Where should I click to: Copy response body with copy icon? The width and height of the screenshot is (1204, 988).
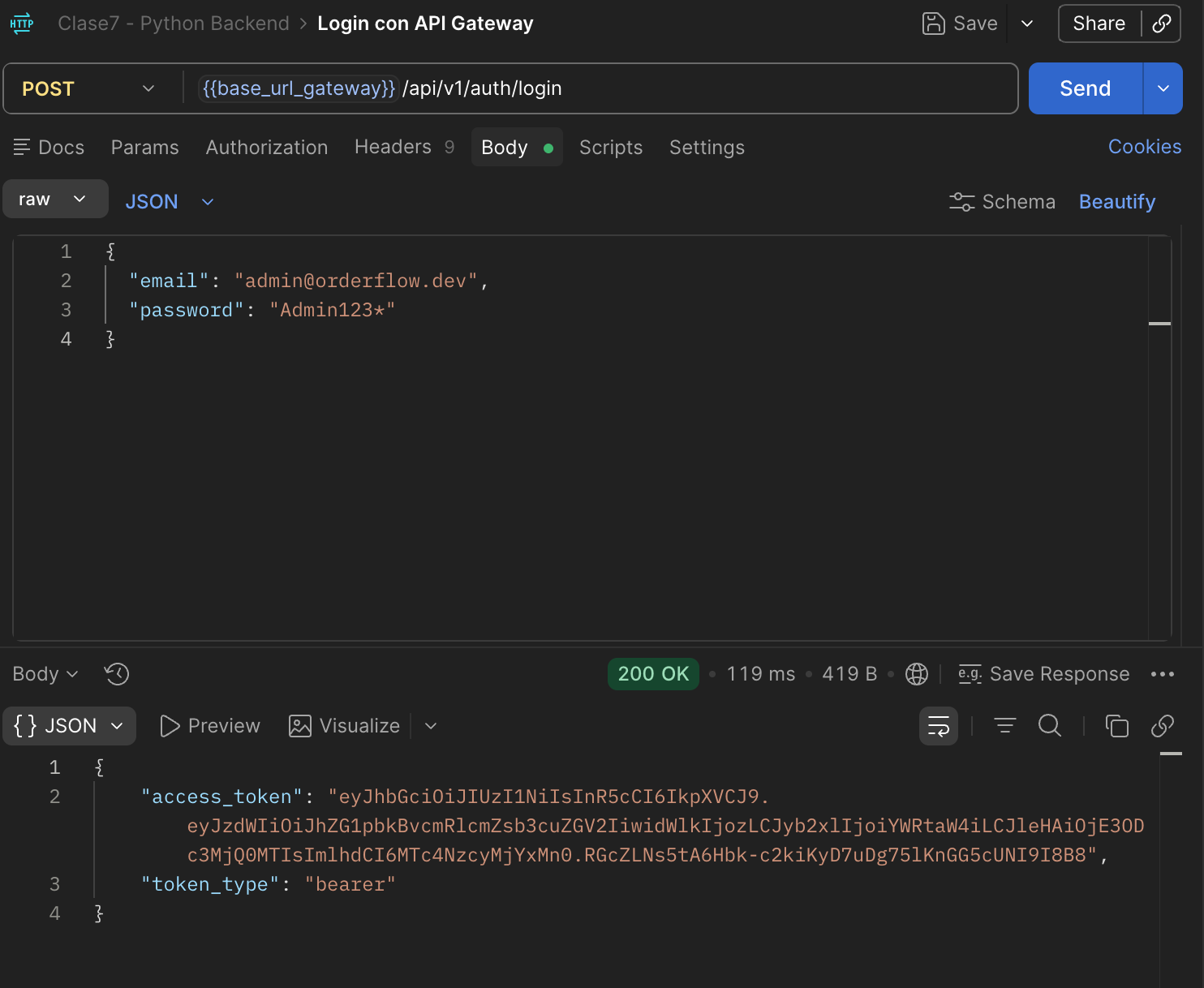(x=1117, y=726)
